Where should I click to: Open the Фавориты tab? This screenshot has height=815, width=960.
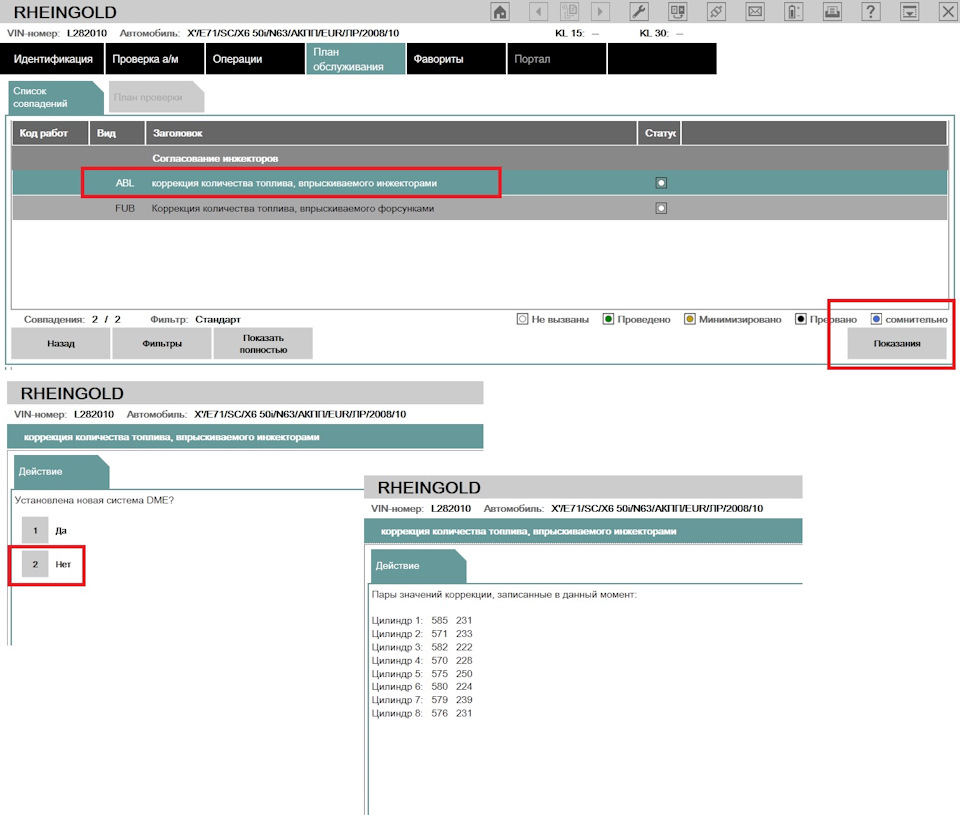[x=456, y=59]
